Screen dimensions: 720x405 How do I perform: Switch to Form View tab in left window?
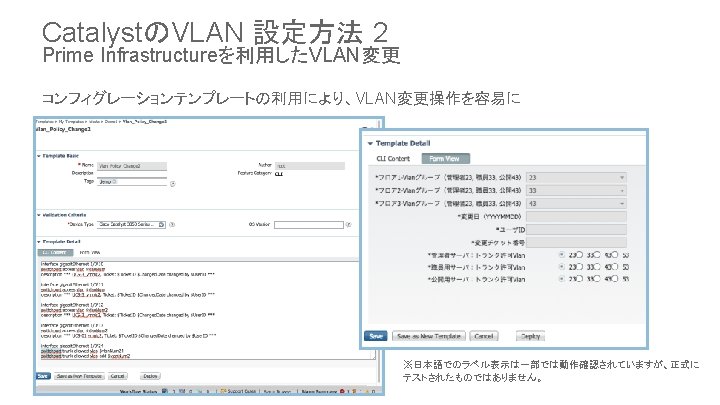tap(90, 253)
